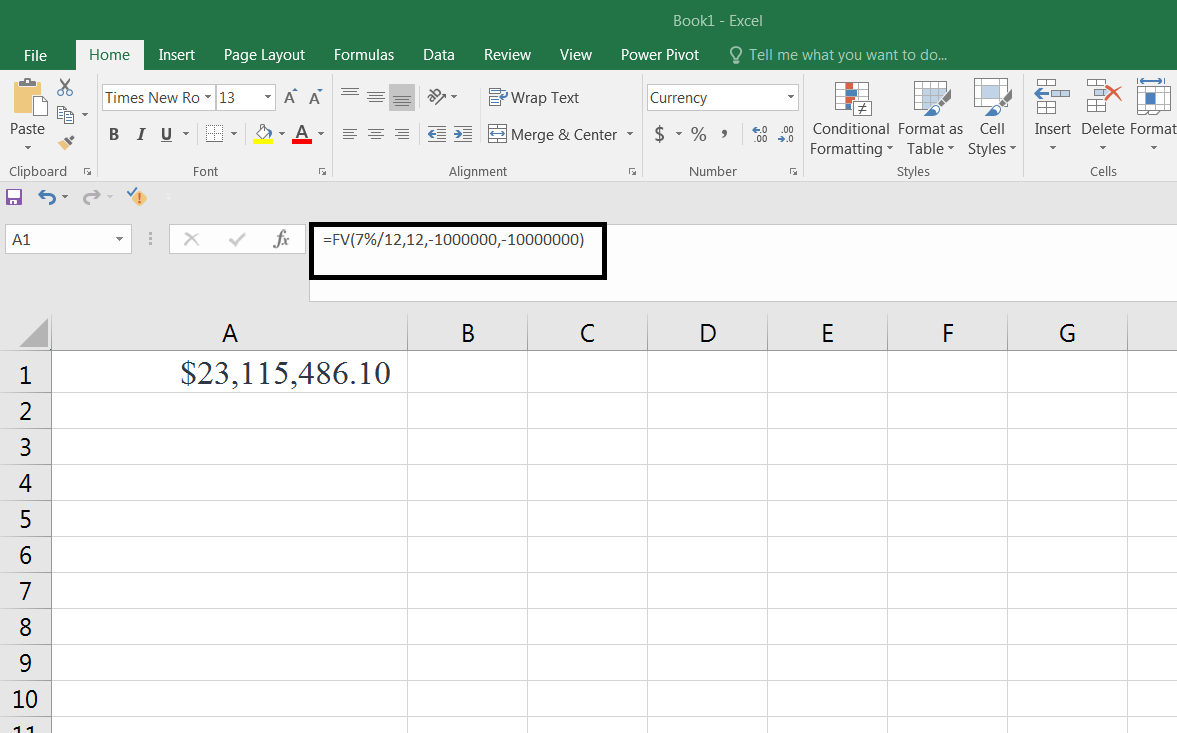
Task: Undo the last action
Action: [47, 197]
